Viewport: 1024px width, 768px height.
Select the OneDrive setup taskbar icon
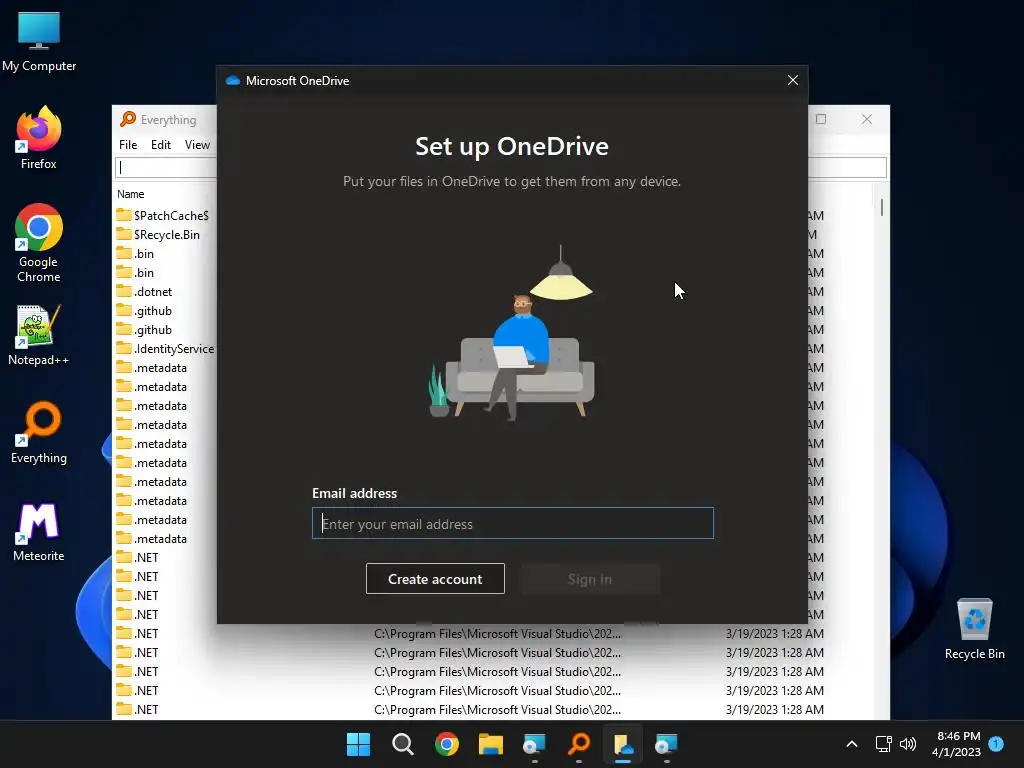(x=623, y=744)
